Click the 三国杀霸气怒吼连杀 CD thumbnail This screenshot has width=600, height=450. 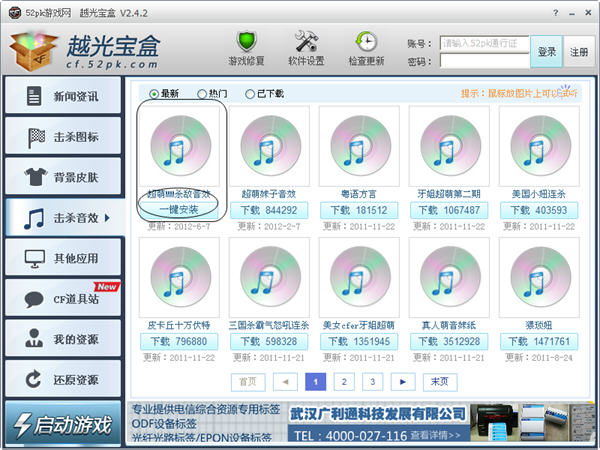coord(269,277)
